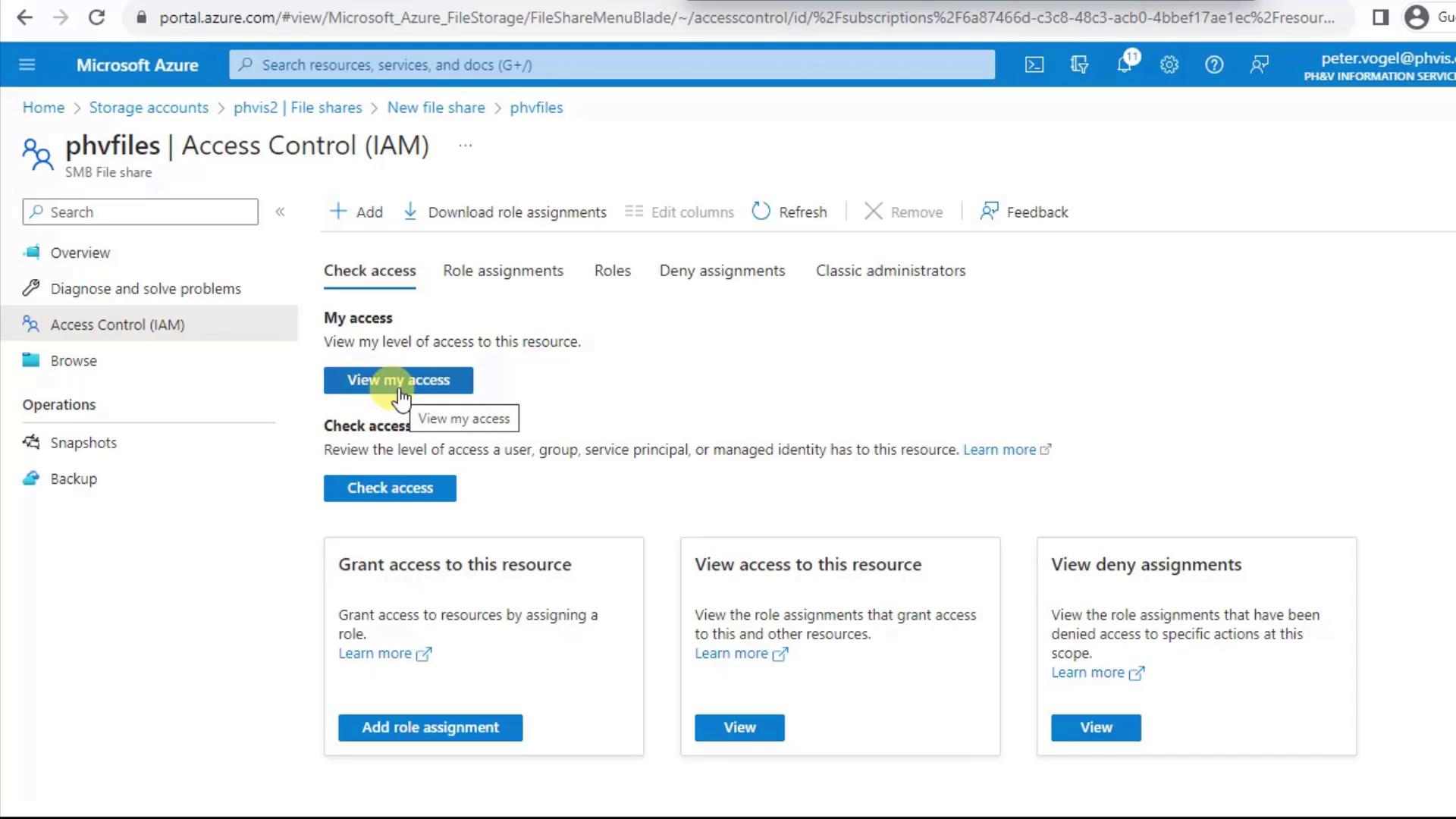Image resolution: width=1456 pixels, height=819 pixels.
Task: Open Snapshots in left menu
Action: point(83,443)
